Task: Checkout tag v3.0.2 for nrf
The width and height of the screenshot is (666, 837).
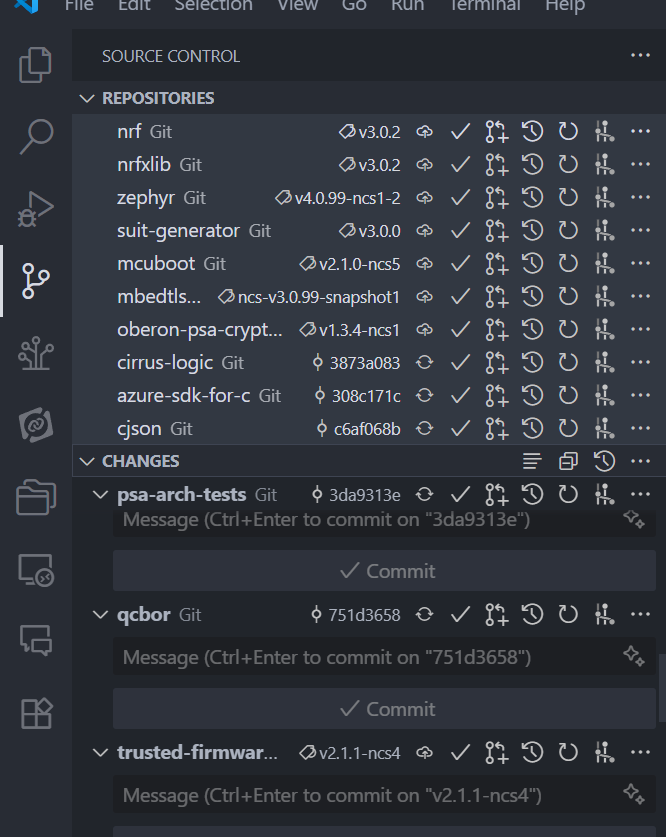Action: tap(370, 132)
